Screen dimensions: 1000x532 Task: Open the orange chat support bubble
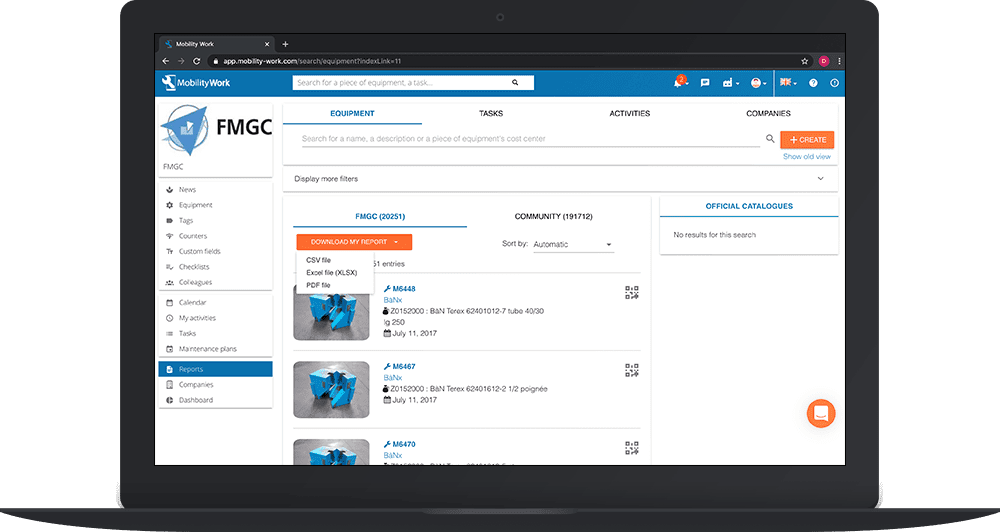coord(821,413)
